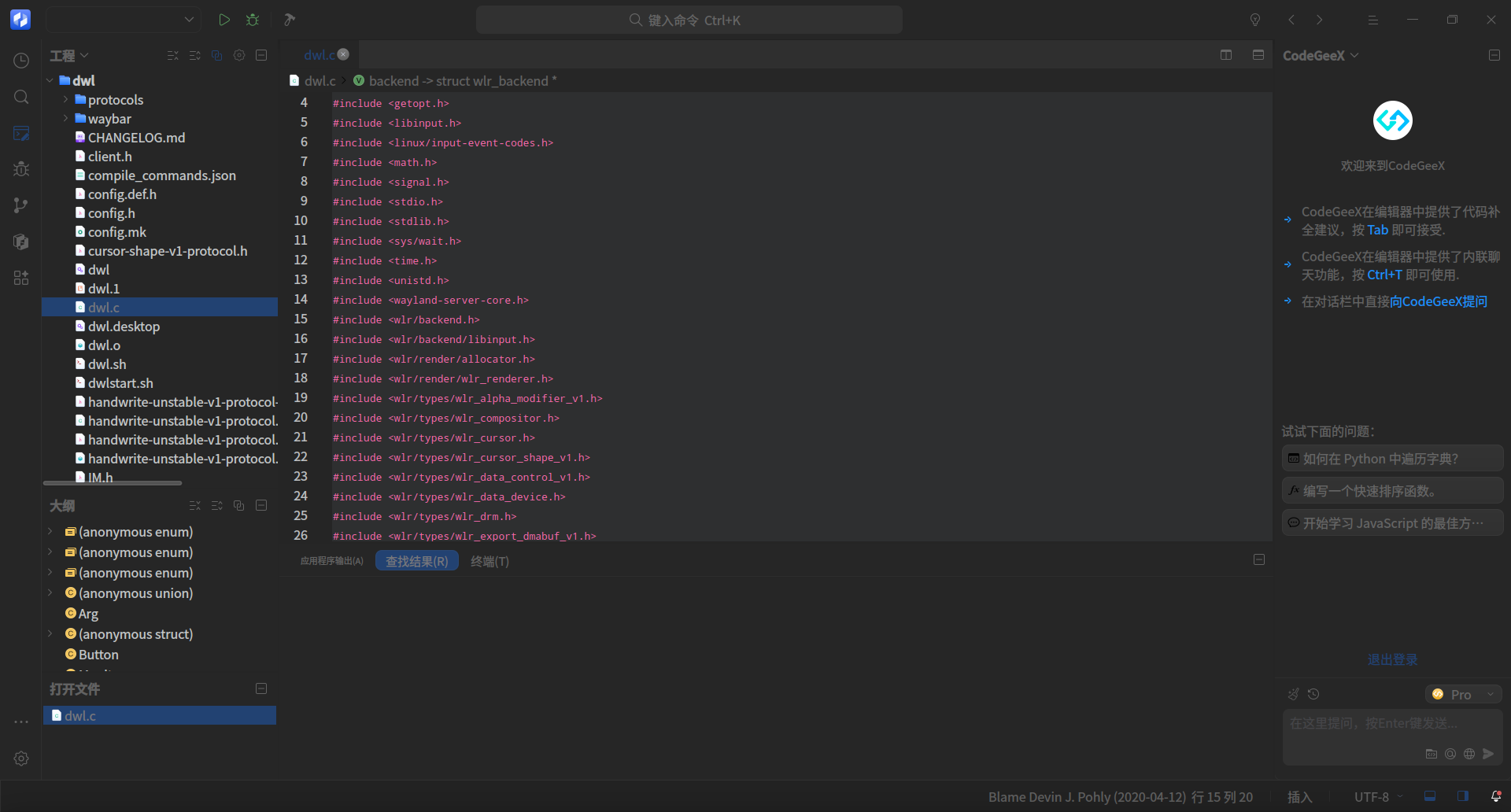
Task: Collapse all in the project tree header
Action: coord(173,55)
